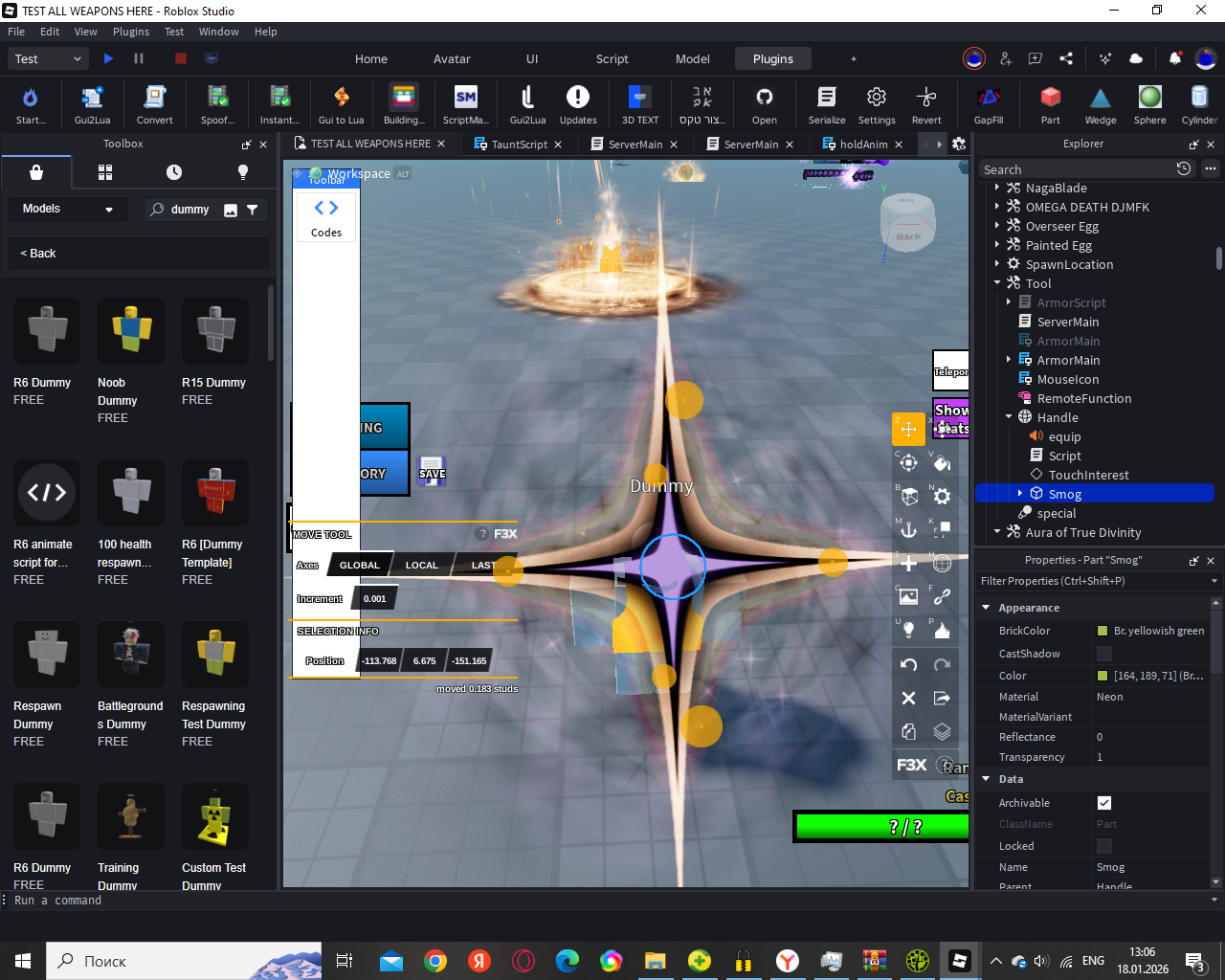The image size is (1225, 980).
Task: Stop the test with red square
Action: (x=180, y=58)
